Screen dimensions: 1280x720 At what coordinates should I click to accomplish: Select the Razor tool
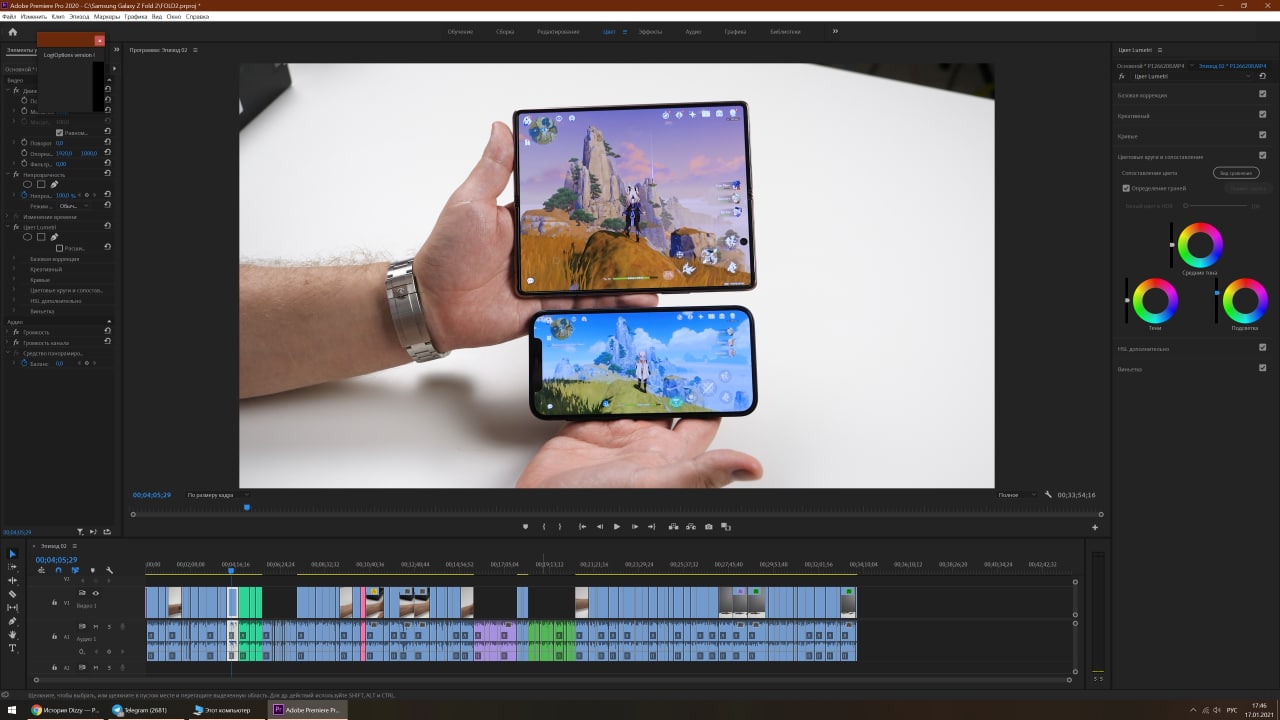pos(13,594)
